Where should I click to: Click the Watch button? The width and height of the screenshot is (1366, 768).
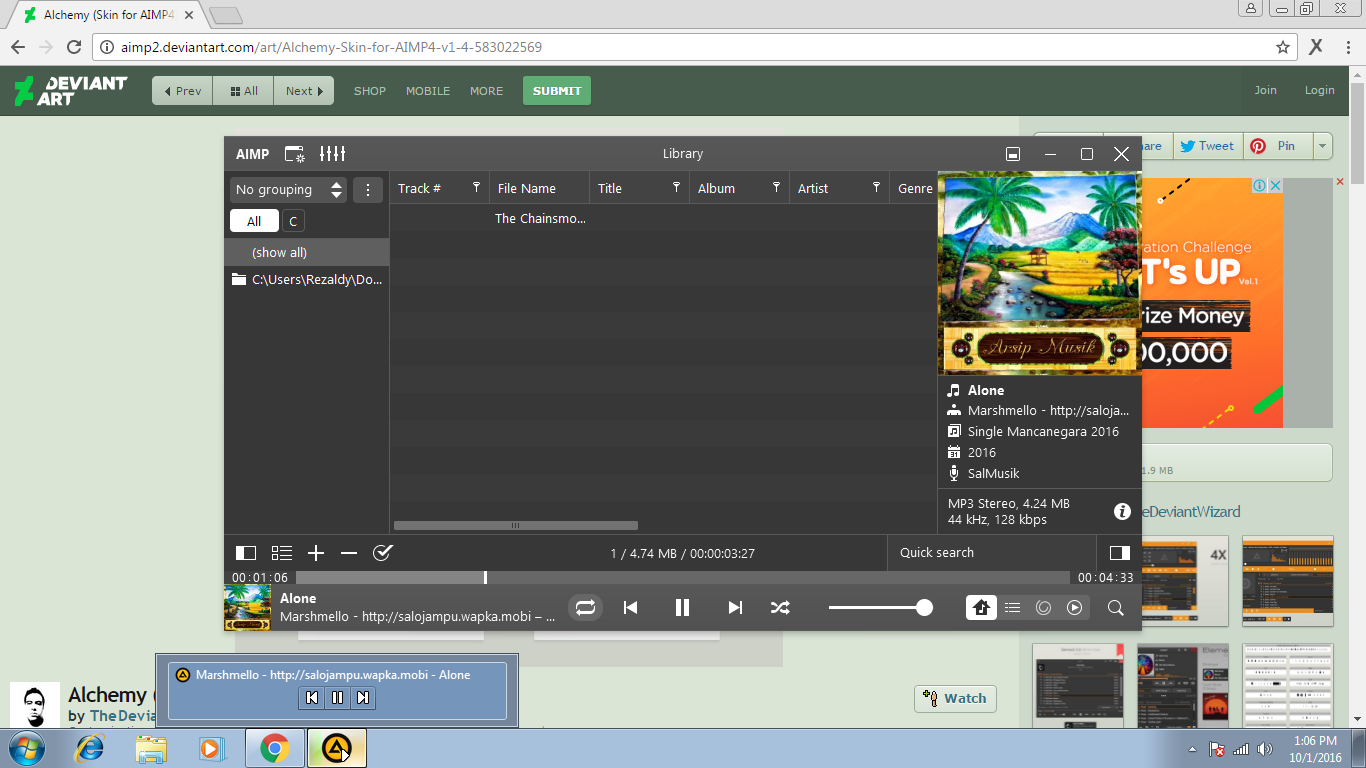point(955,699)
